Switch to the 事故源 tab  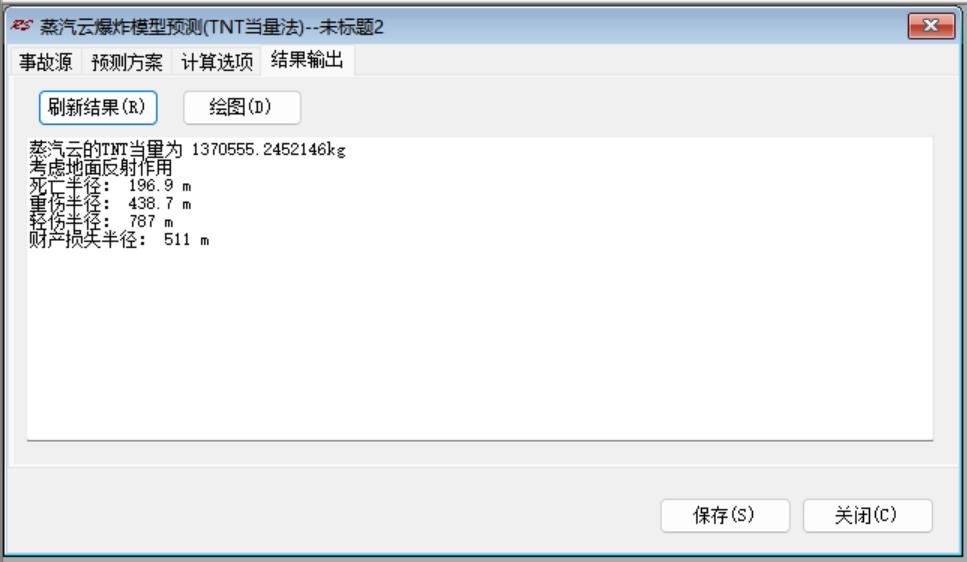[46, 62]
